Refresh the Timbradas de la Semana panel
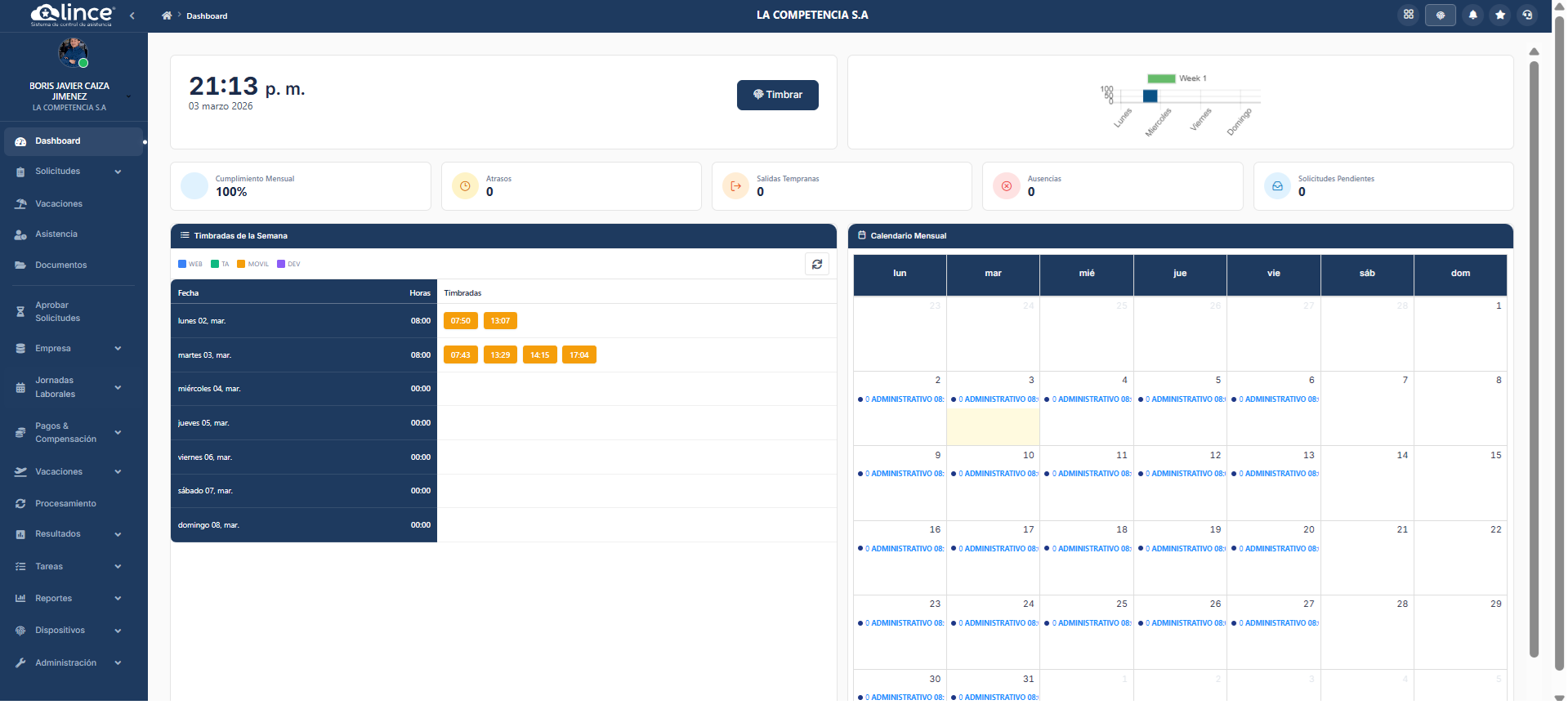The image size is (1568, 709). [x=817, y=264]
